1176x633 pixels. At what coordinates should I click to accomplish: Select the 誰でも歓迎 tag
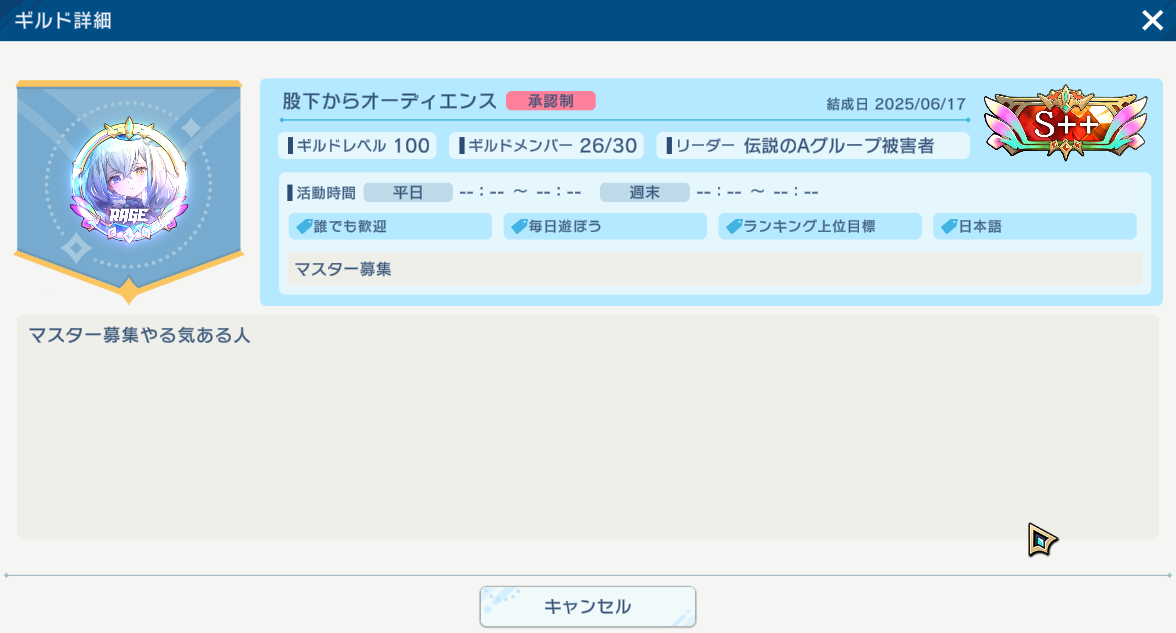(x=390, y=226)
